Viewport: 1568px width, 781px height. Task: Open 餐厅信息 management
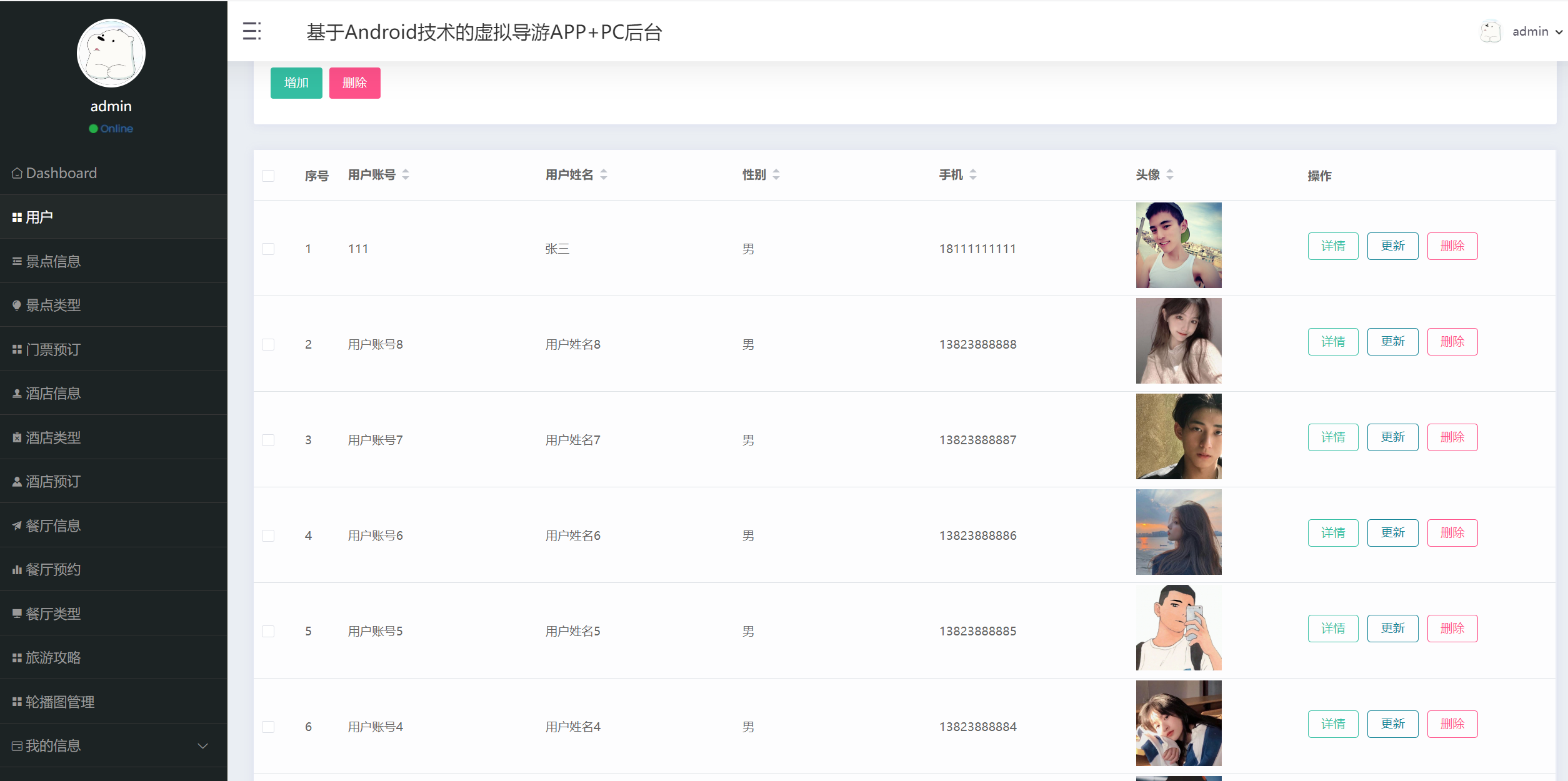53,525
